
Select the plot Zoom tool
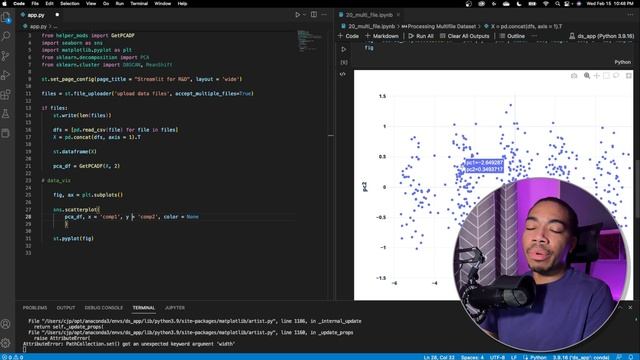click(x=587, y=76)
